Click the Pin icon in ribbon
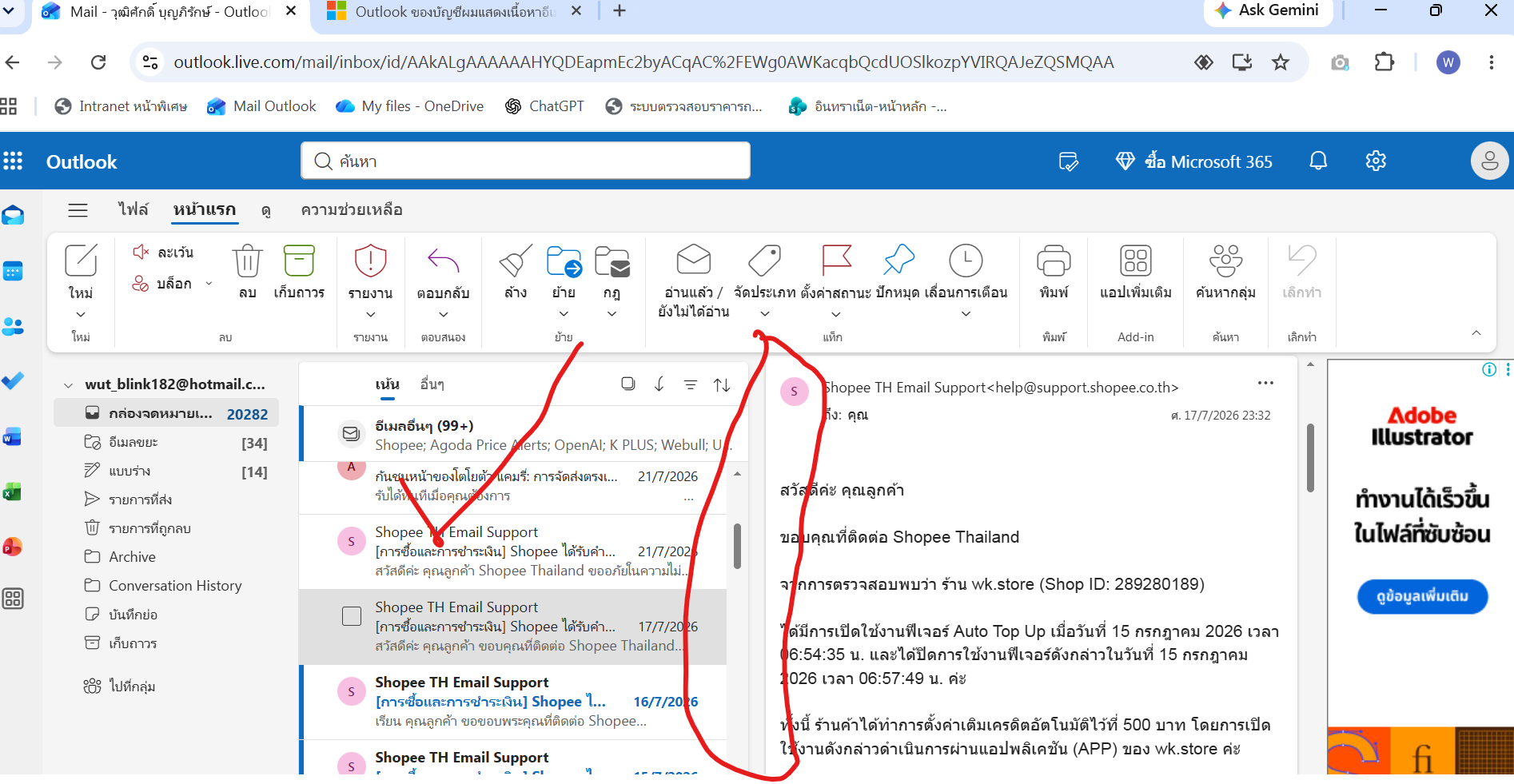 tap(898, 261)
